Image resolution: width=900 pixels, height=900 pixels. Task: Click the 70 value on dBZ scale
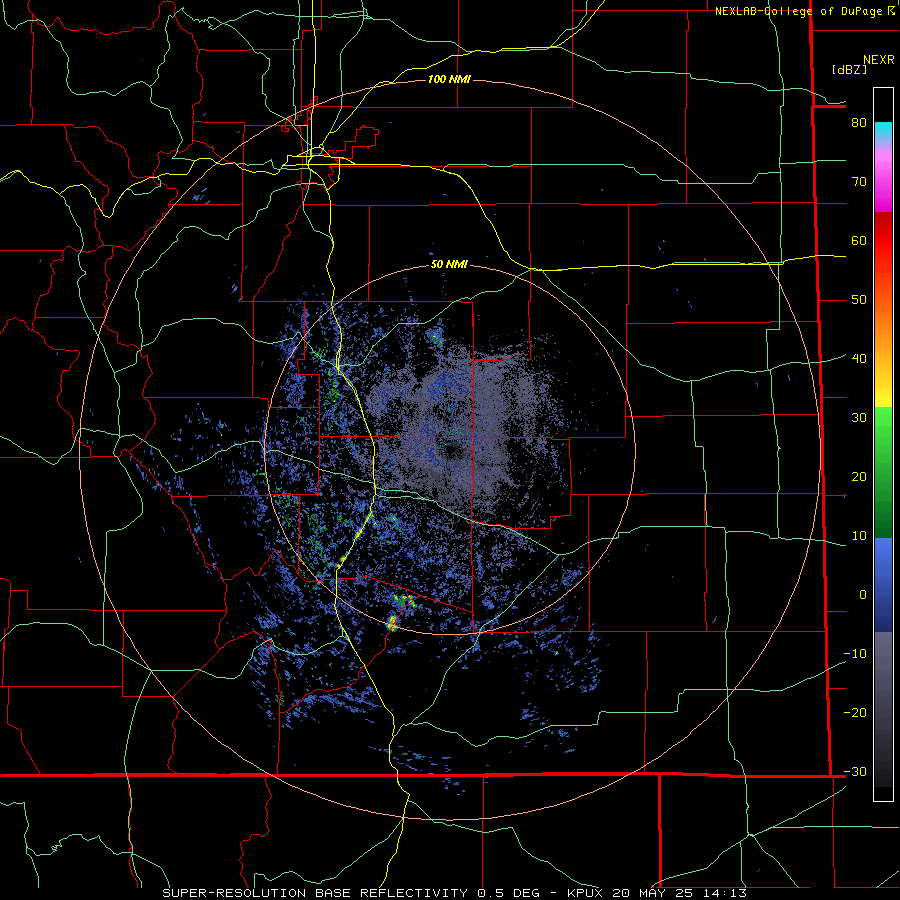pos(859,181)
